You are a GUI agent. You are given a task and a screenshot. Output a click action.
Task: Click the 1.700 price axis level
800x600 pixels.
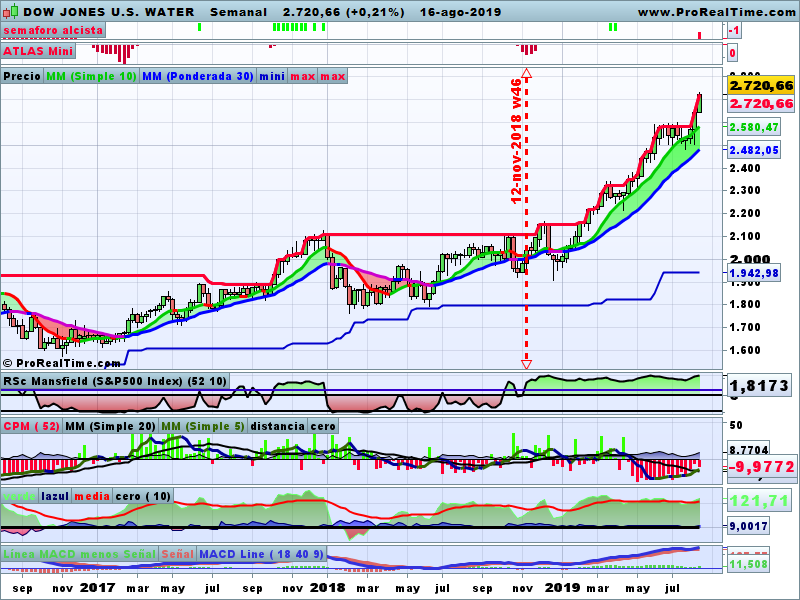745,328
